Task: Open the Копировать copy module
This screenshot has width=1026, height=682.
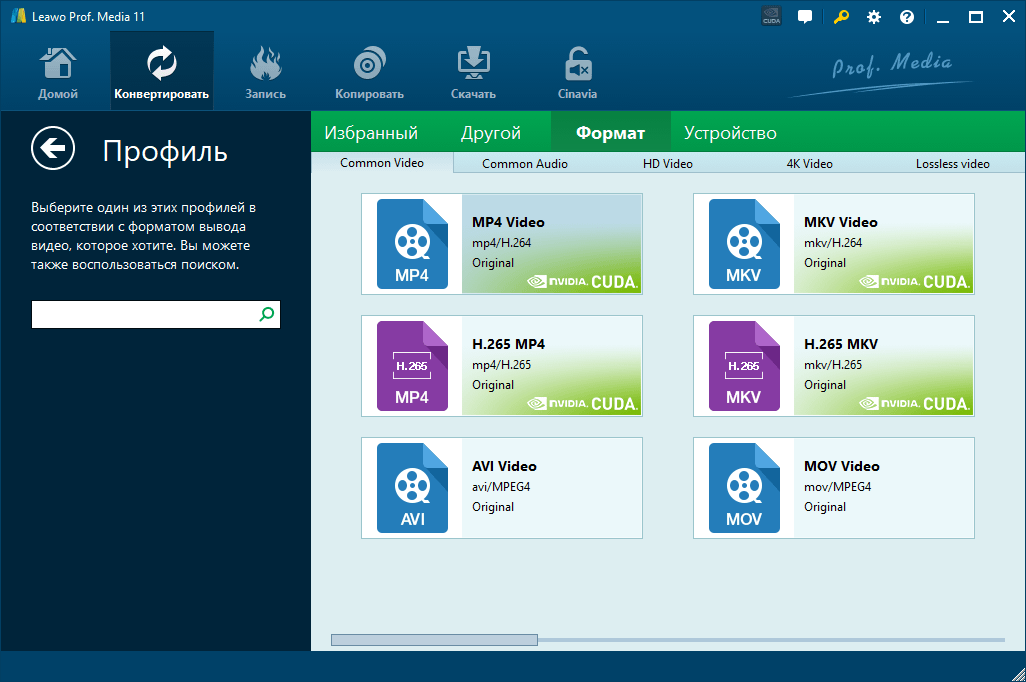Action: (x=369, y=72)
